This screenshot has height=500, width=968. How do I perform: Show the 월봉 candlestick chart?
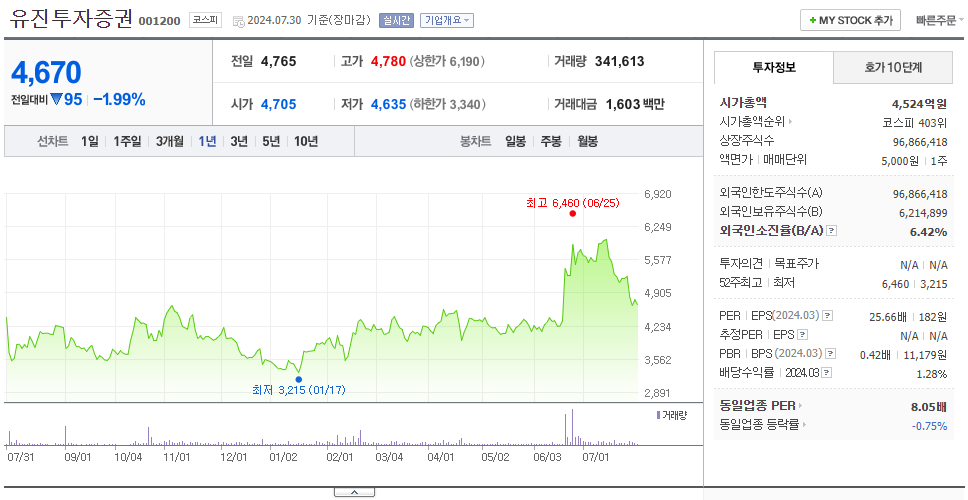(588, 141)
